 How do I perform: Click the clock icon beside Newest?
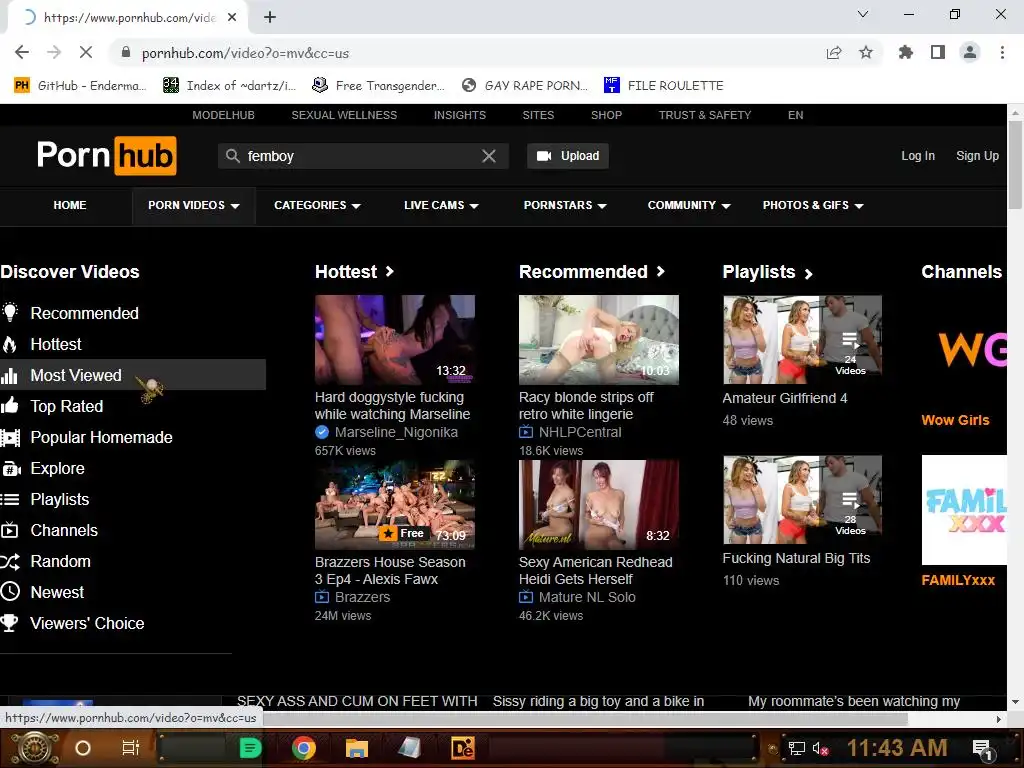click(x=10, y=592)
